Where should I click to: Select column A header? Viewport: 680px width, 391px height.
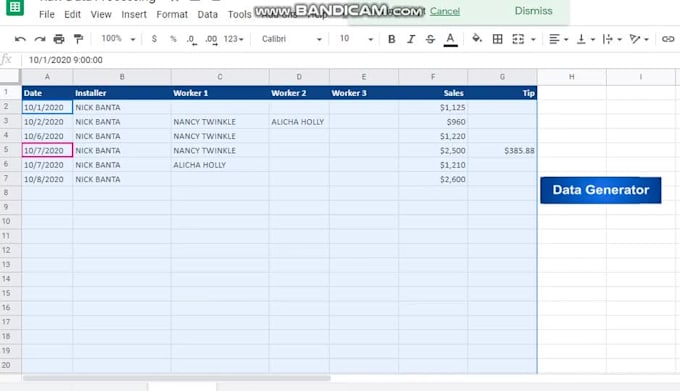point(47,77)
